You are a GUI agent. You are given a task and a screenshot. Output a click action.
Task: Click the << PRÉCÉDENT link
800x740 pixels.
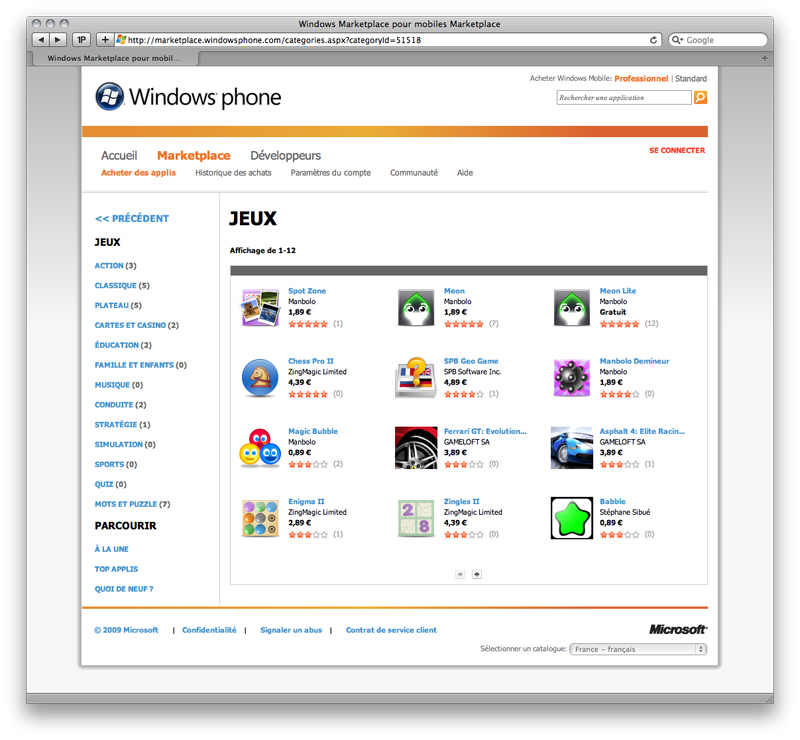[132, 218]
